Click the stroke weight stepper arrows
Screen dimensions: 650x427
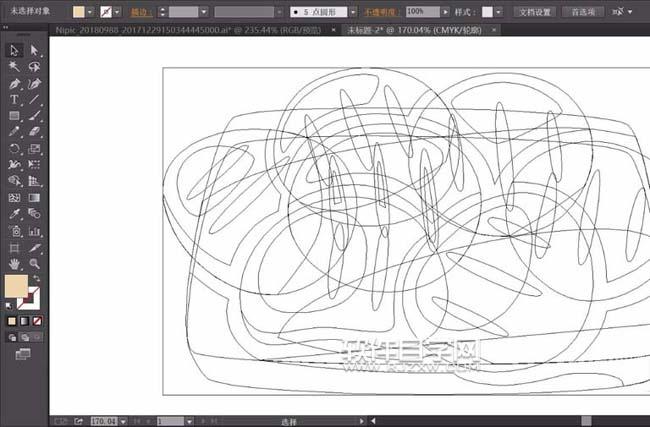point(162,12)
